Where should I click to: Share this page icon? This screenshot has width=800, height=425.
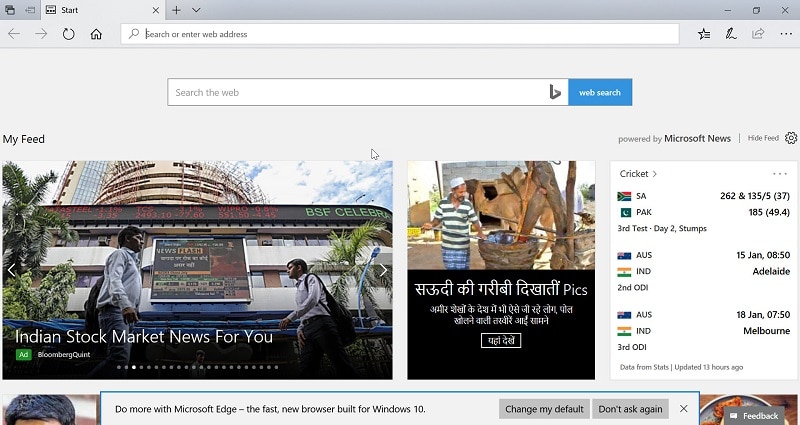(x=758, y=34)
